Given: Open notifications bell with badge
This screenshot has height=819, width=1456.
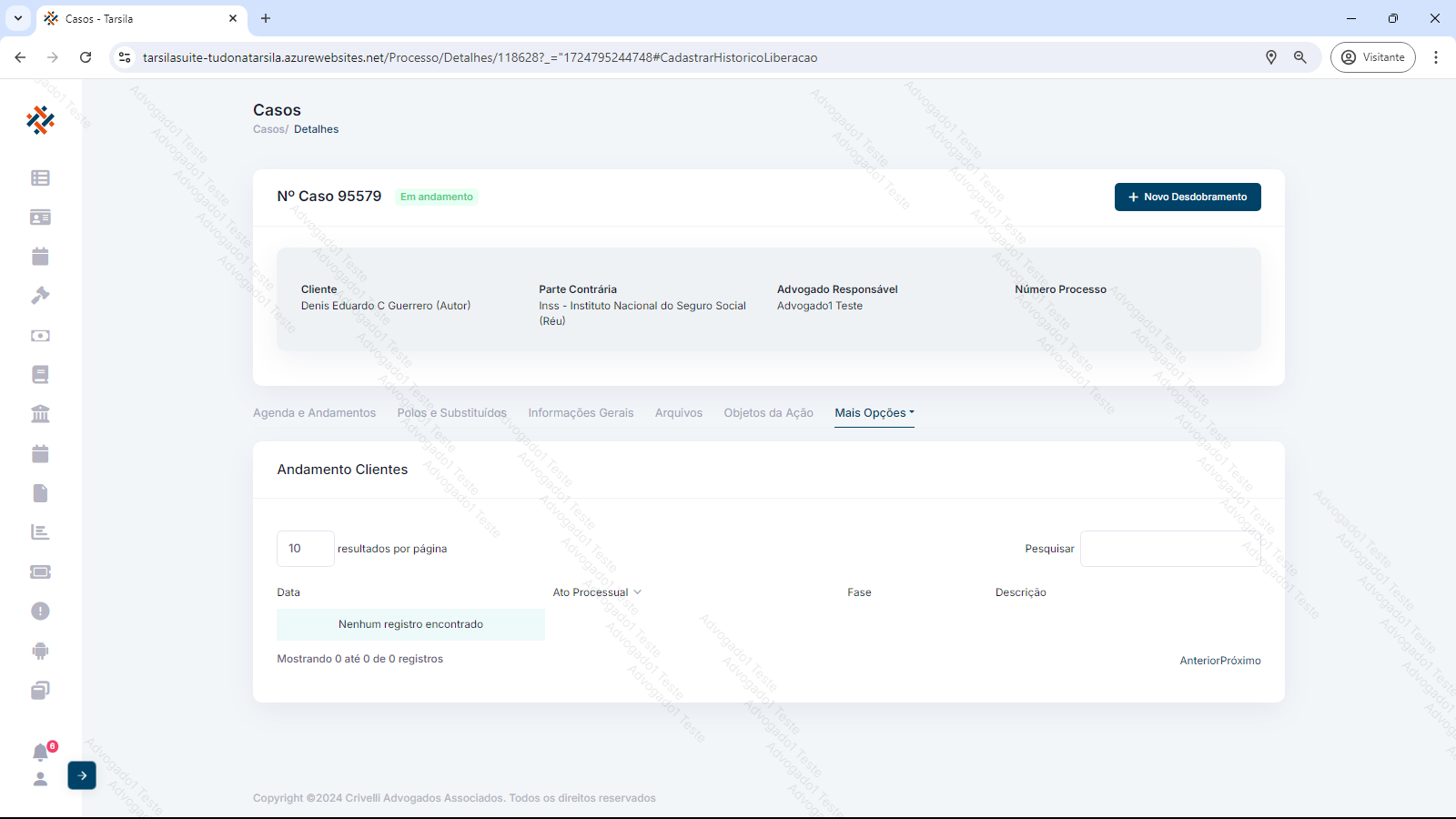Looking at the screenshot, I should pyautogui.click(x=40, y=752).
